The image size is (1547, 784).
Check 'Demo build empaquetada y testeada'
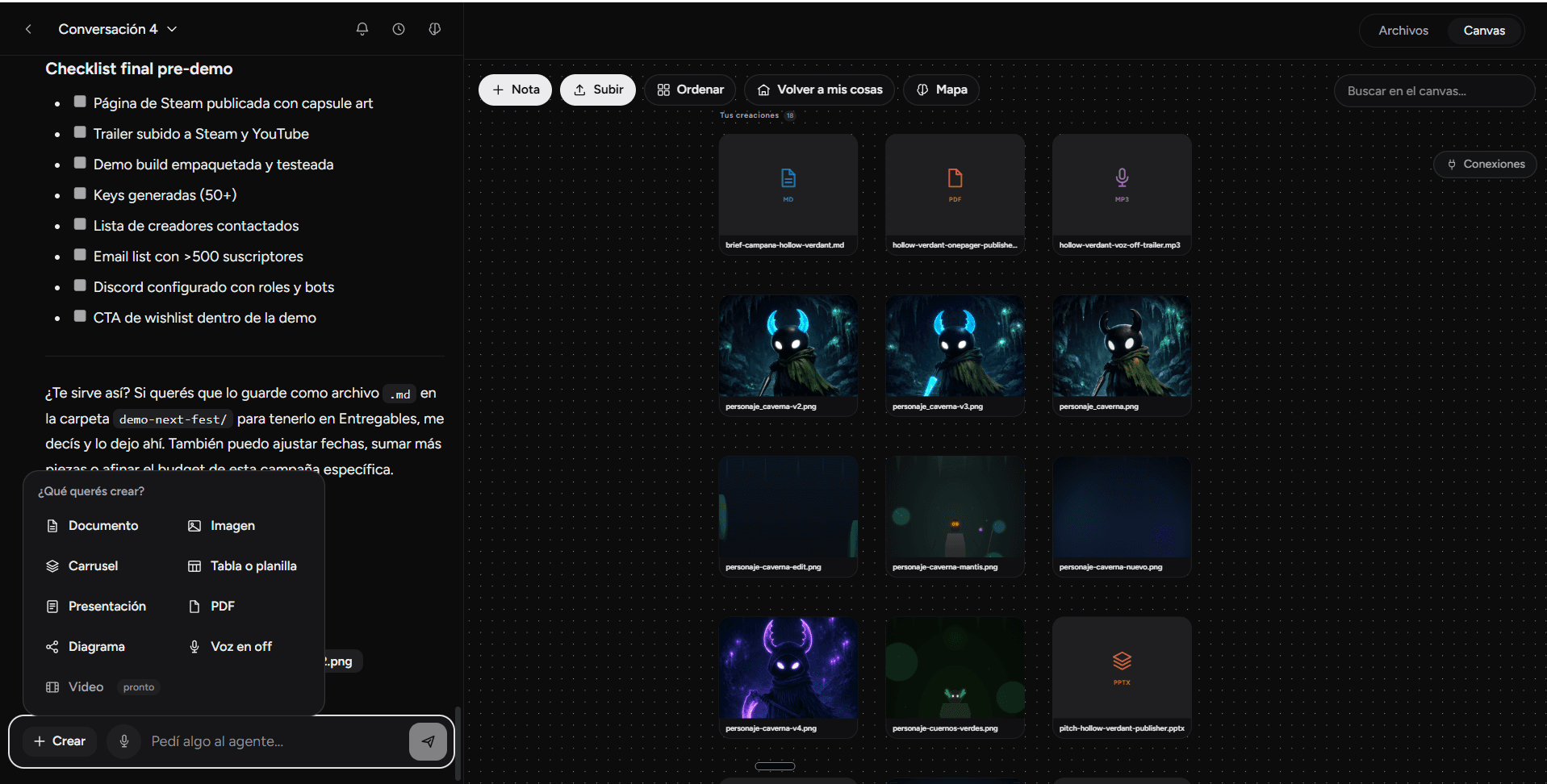click(80, 163)
